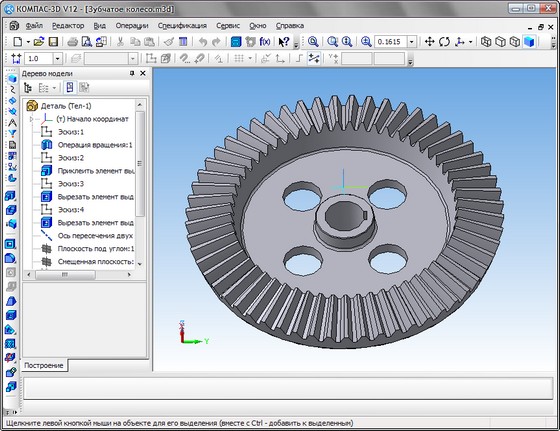Screen dimensions: 560x431
Task: Open the zoom scale 0.1615 dropdown
Action: (x=412, y=42)
